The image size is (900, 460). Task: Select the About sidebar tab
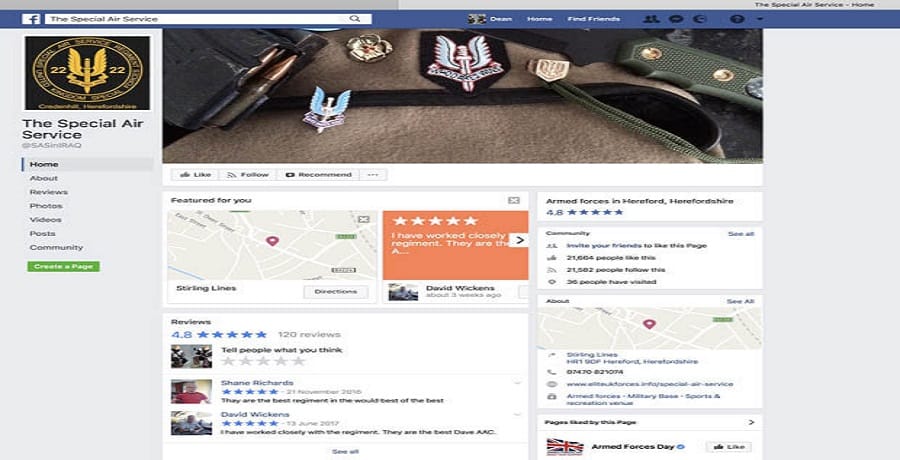[44, 178]
